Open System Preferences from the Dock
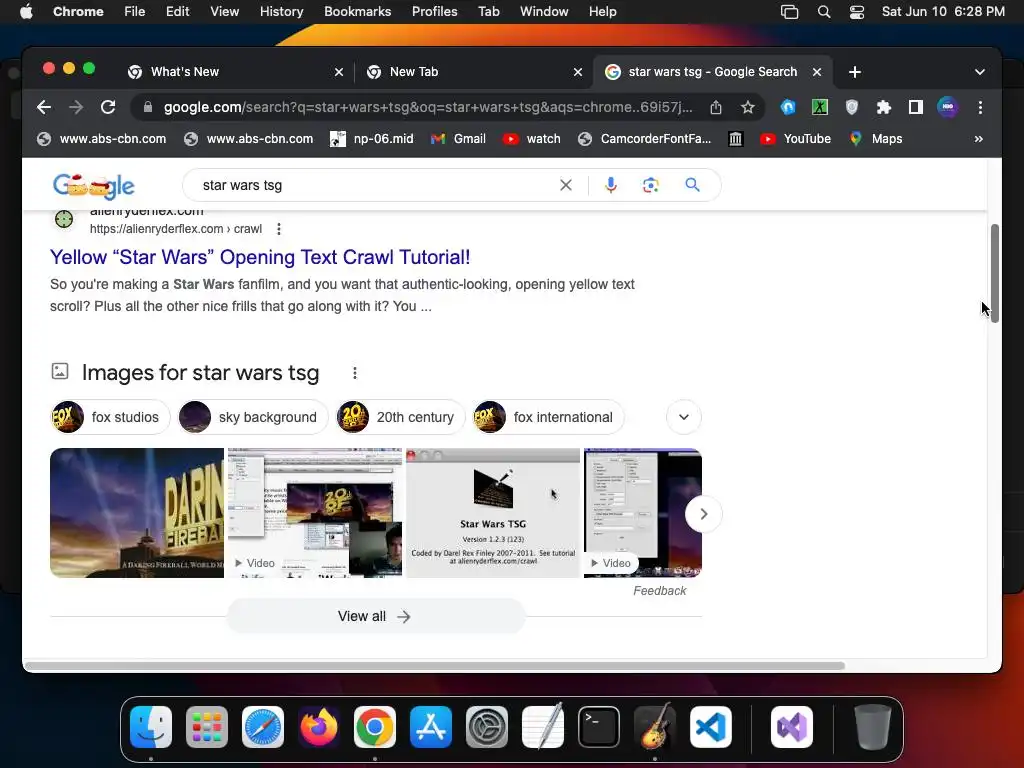This screenshot has width=1024, height=768. click(x=487, y=727)
